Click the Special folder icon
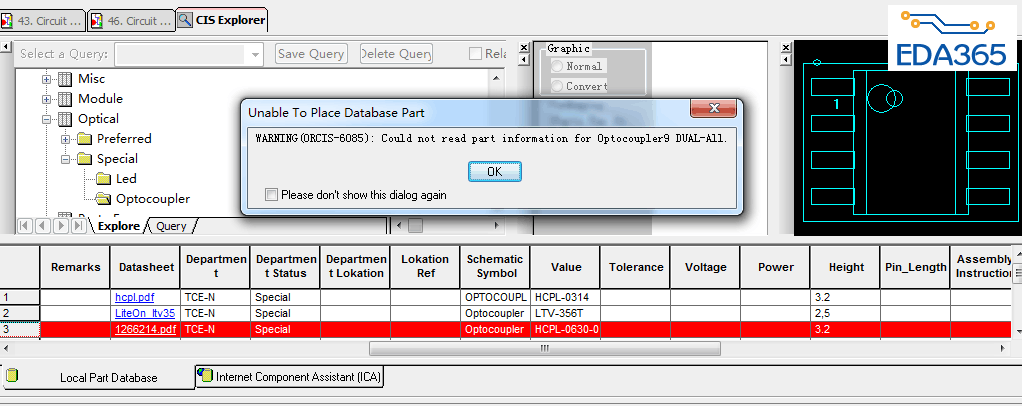The image size is (1022, 406). (x=85, y=159)
